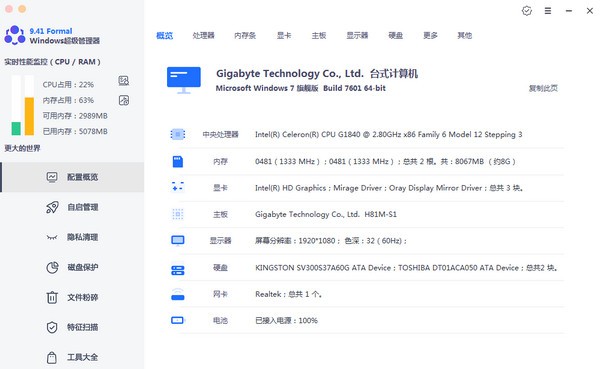Open the 更多 tab
The height and width of the screenshot is (369, 600).
pyautogui.click(x=430, y=36)
